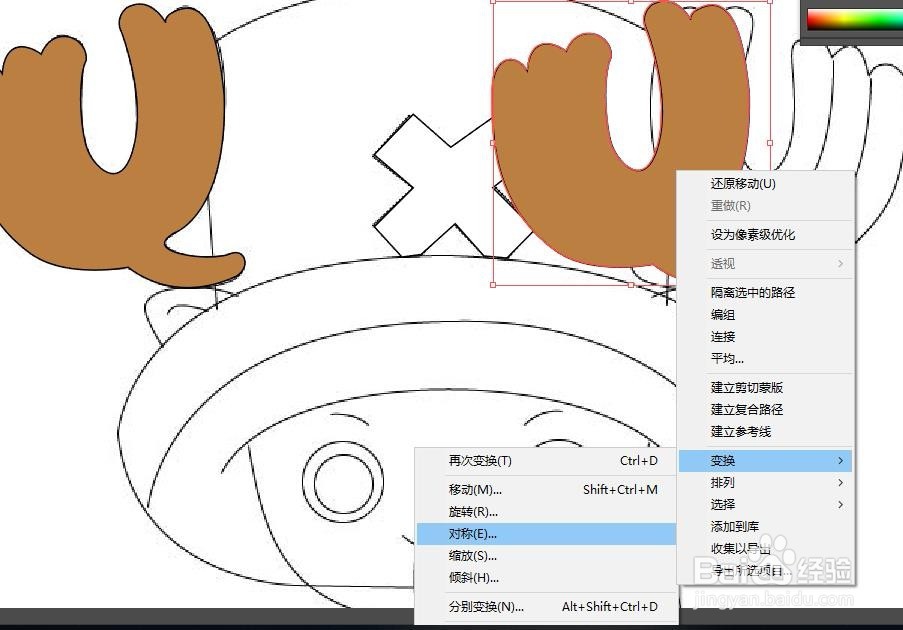Choose 再次变换(T) in submenu
903x630 pixels.
[546, 461]
